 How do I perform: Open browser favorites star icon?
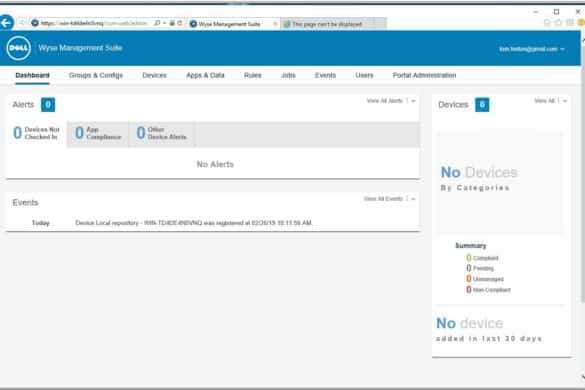(x=559, y=23)
